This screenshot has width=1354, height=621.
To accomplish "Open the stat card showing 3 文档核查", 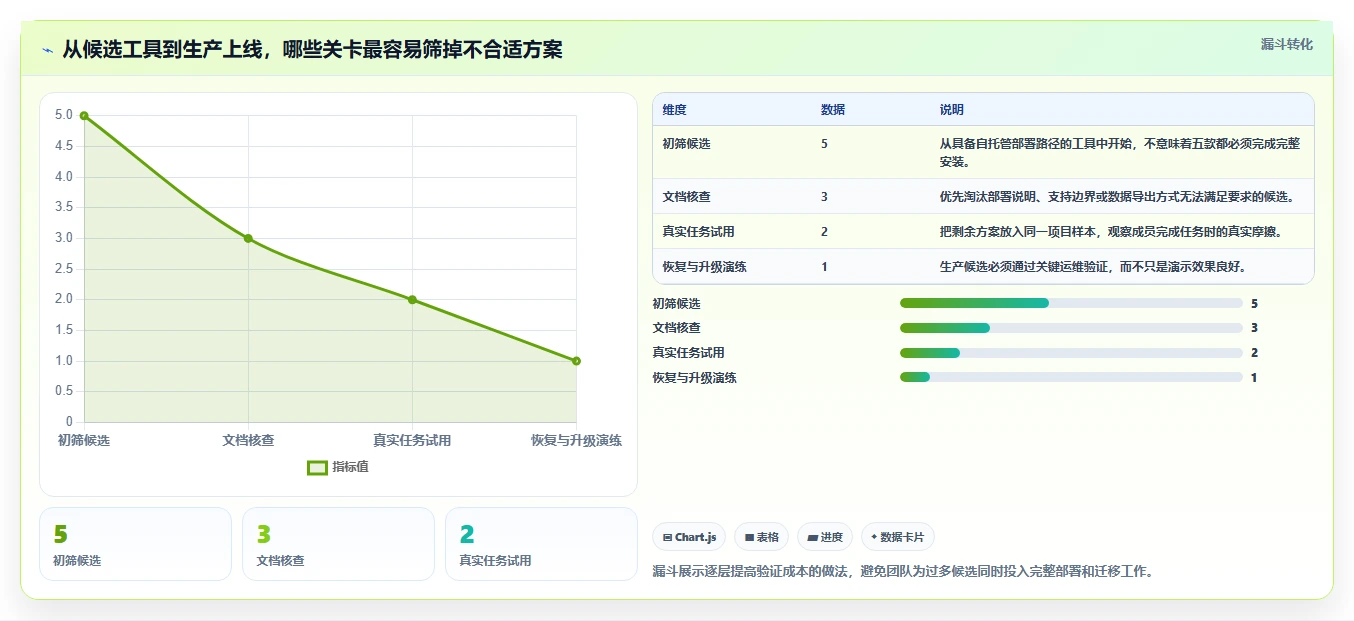I will [338, 544].
